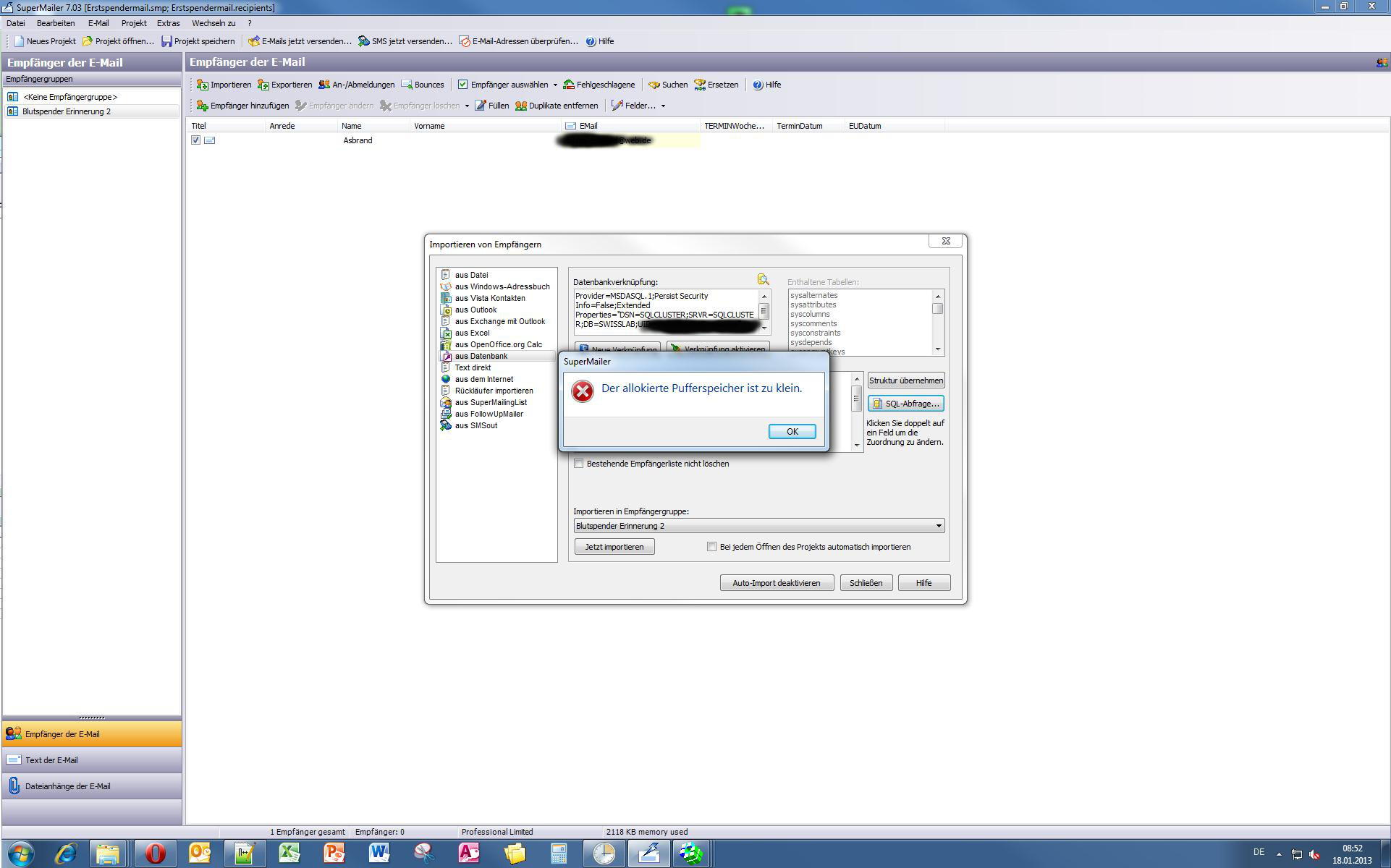Click Hilfe button in import dialog
The height and width of the screenshot is (868, 1391).
click(x=923, y=583)
